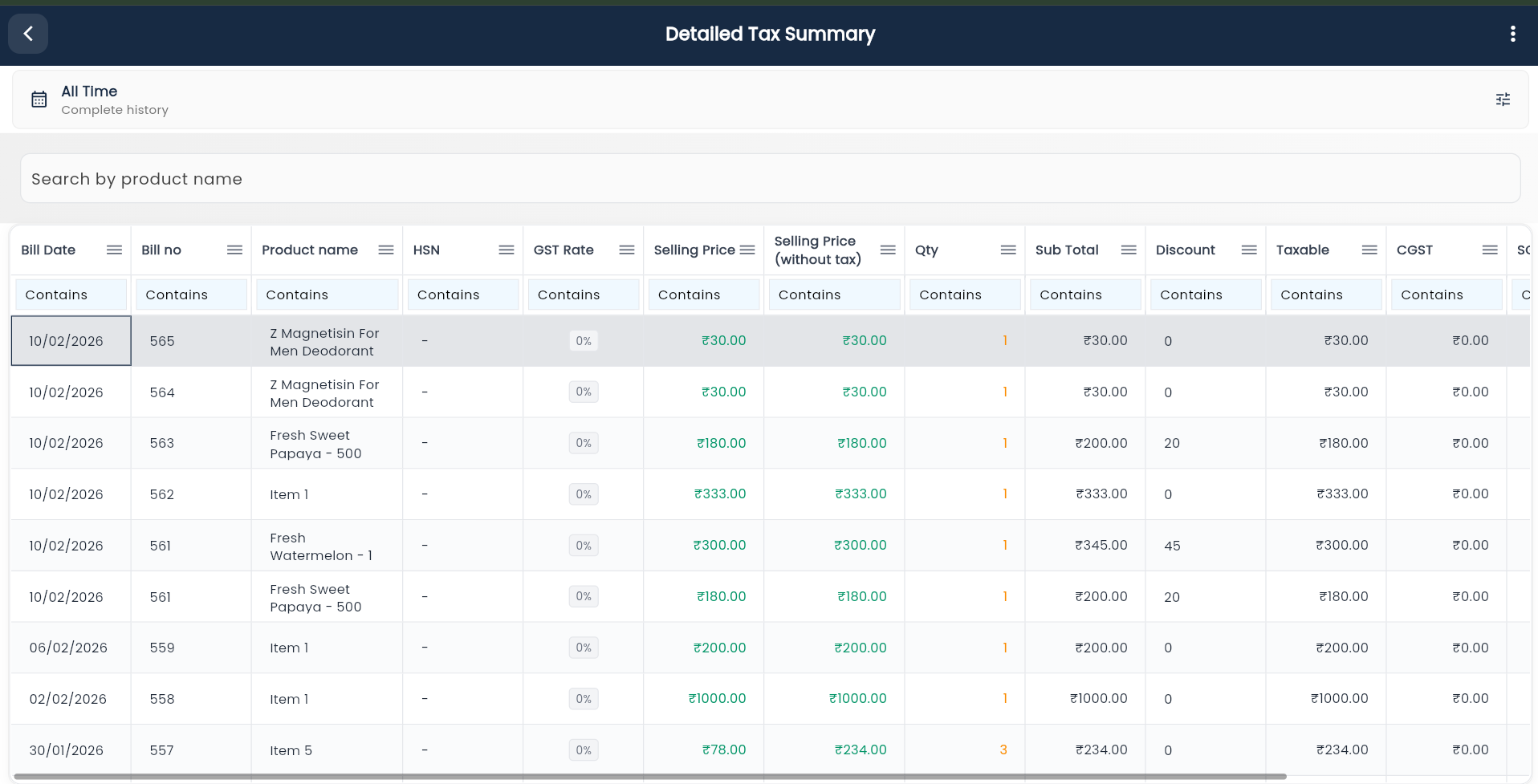Open the three-dot options menu
1538x784 pixels.
[1512, 34]
